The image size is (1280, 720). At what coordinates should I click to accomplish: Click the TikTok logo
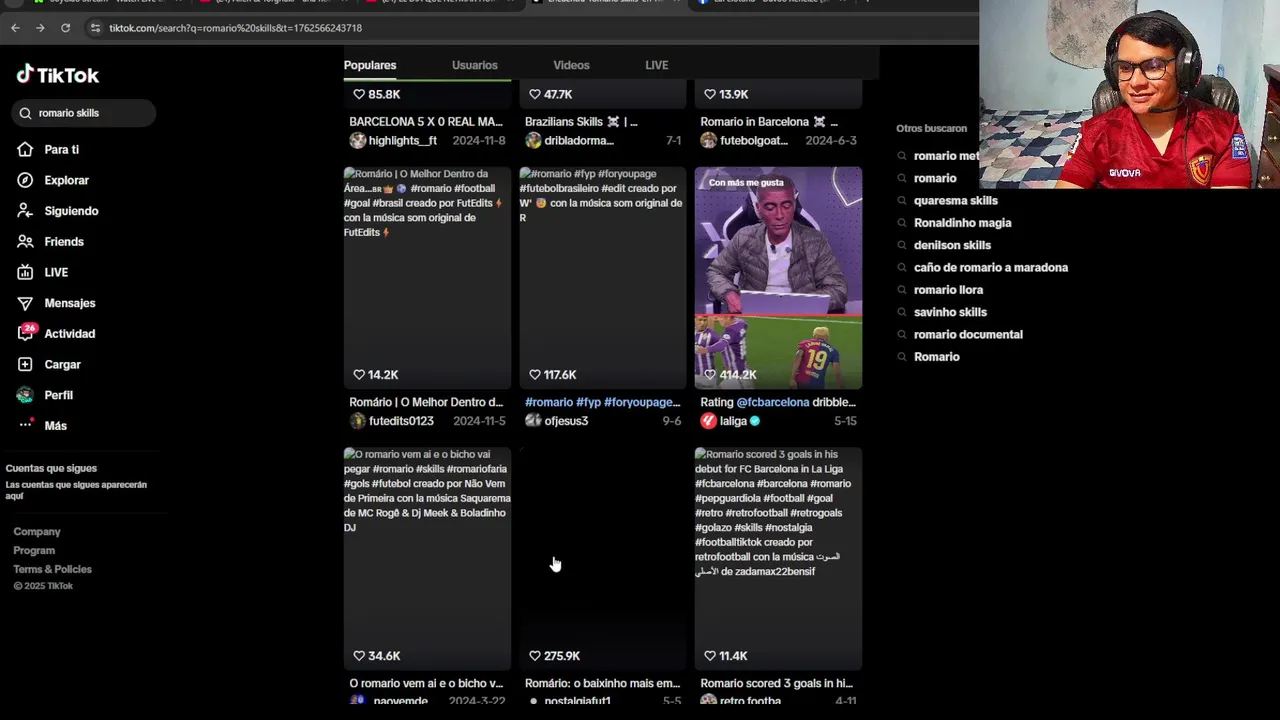tap(57, 75)
